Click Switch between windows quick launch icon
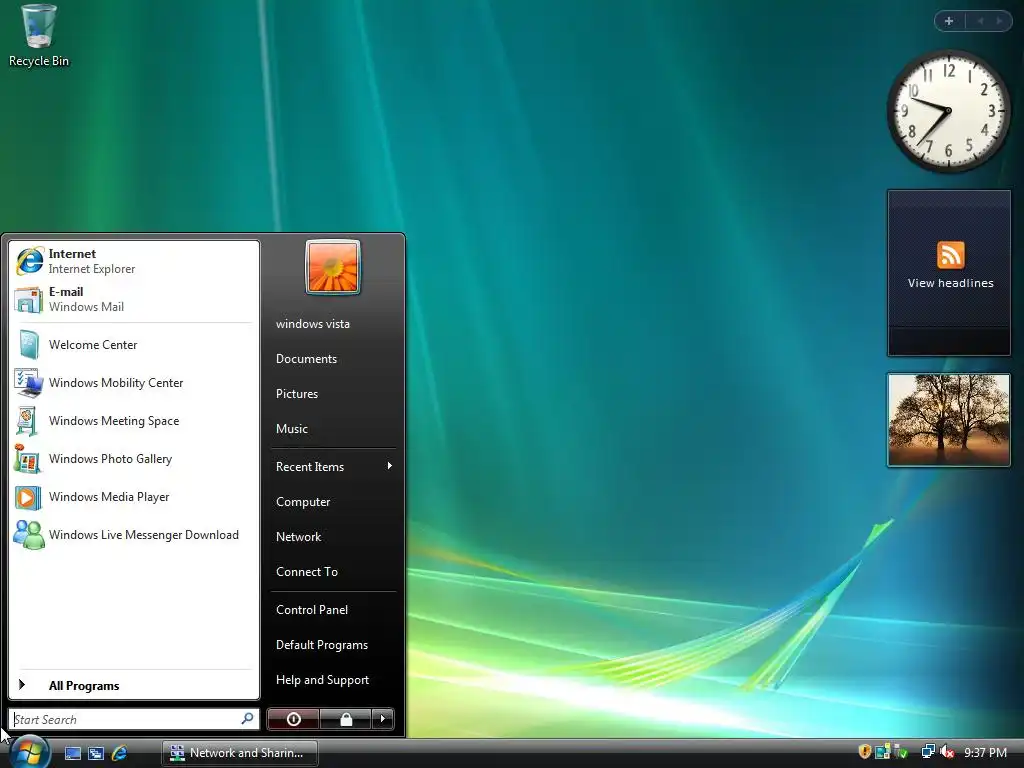Screen dimensions: 1024x768 (x=96, y=753)
